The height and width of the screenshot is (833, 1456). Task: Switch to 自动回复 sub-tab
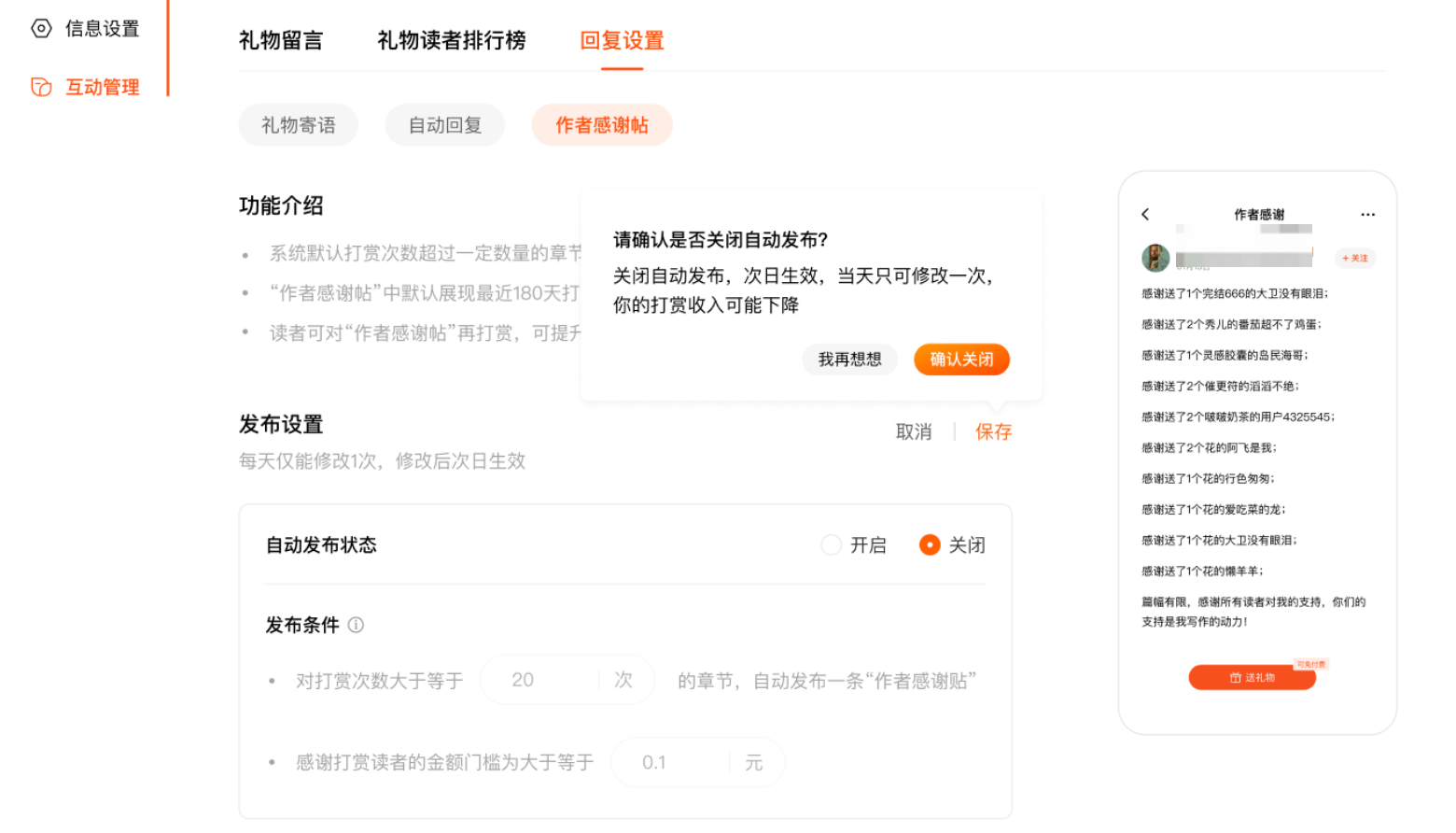click(444, 125)
